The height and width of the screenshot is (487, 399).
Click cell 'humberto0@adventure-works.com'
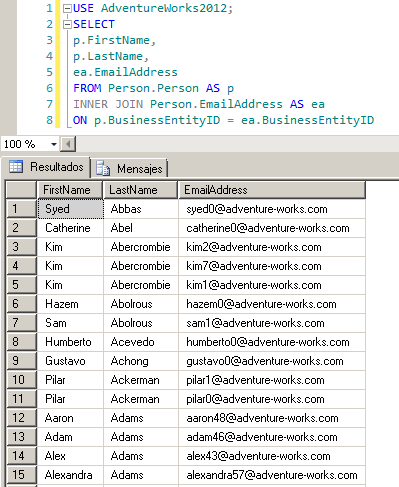pyautogui.click(x=272, y=342)
